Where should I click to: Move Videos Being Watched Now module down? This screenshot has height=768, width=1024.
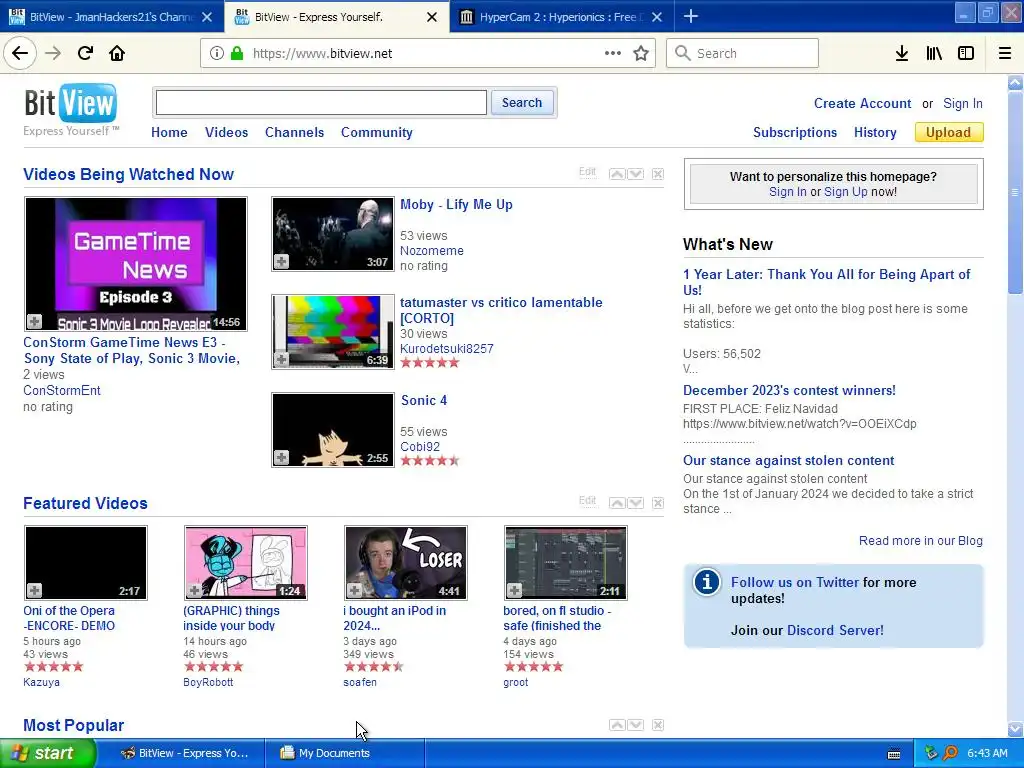click(635, 174)
